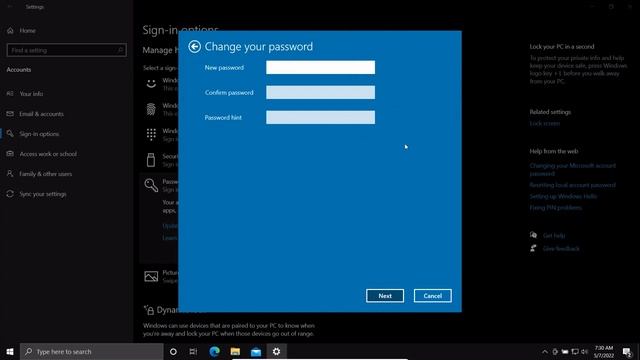
Task: Click the Email & accounts envelope icon
Action: 10,114
